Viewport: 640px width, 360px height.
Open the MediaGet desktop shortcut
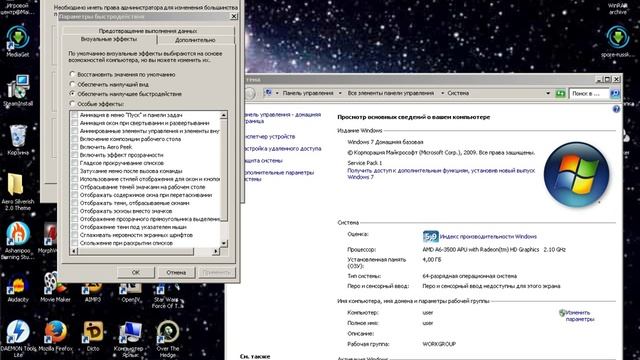tap(18, 41)
